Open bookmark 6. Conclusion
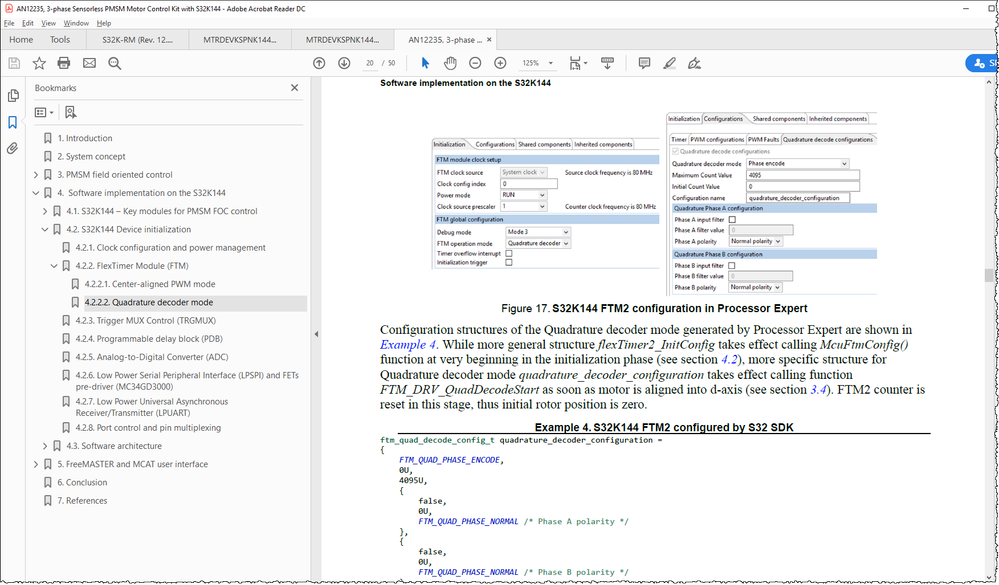The height and width of the screenshot is (585, 999). 82,483
